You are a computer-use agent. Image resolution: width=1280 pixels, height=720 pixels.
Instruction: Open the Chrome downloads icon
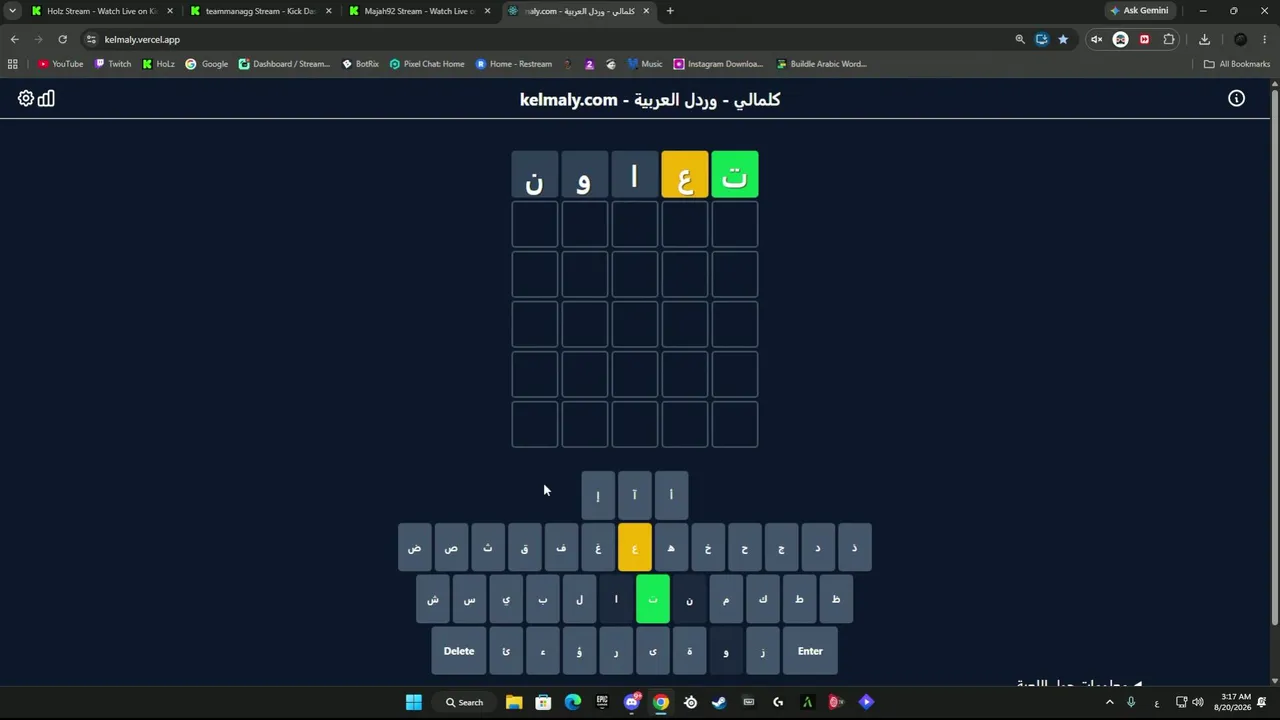(x=1204, y=39)
